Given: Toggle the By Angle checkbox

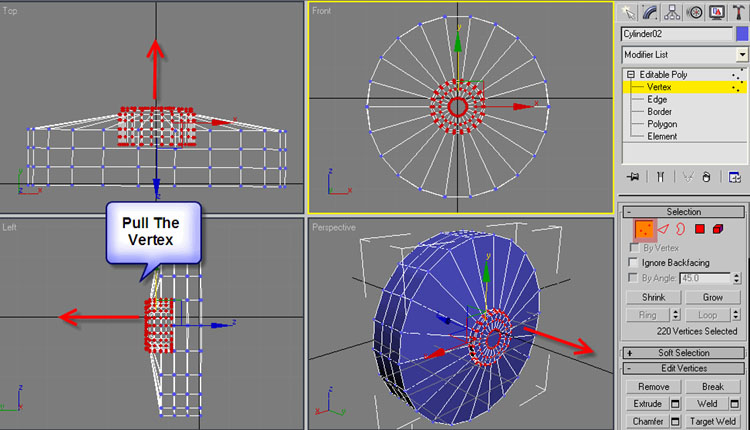Looking at the screenshot, I should pos(633,277).
